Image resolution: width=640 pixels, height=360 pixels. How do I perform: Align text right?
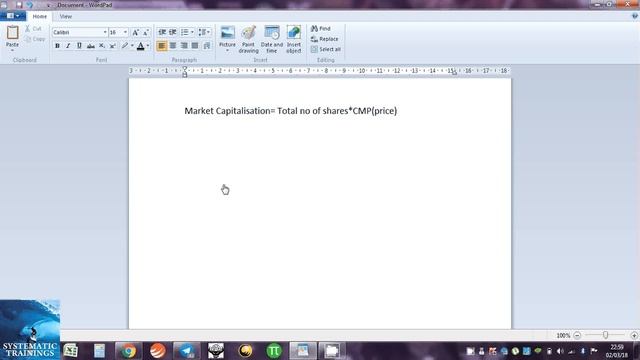(184, 46)
